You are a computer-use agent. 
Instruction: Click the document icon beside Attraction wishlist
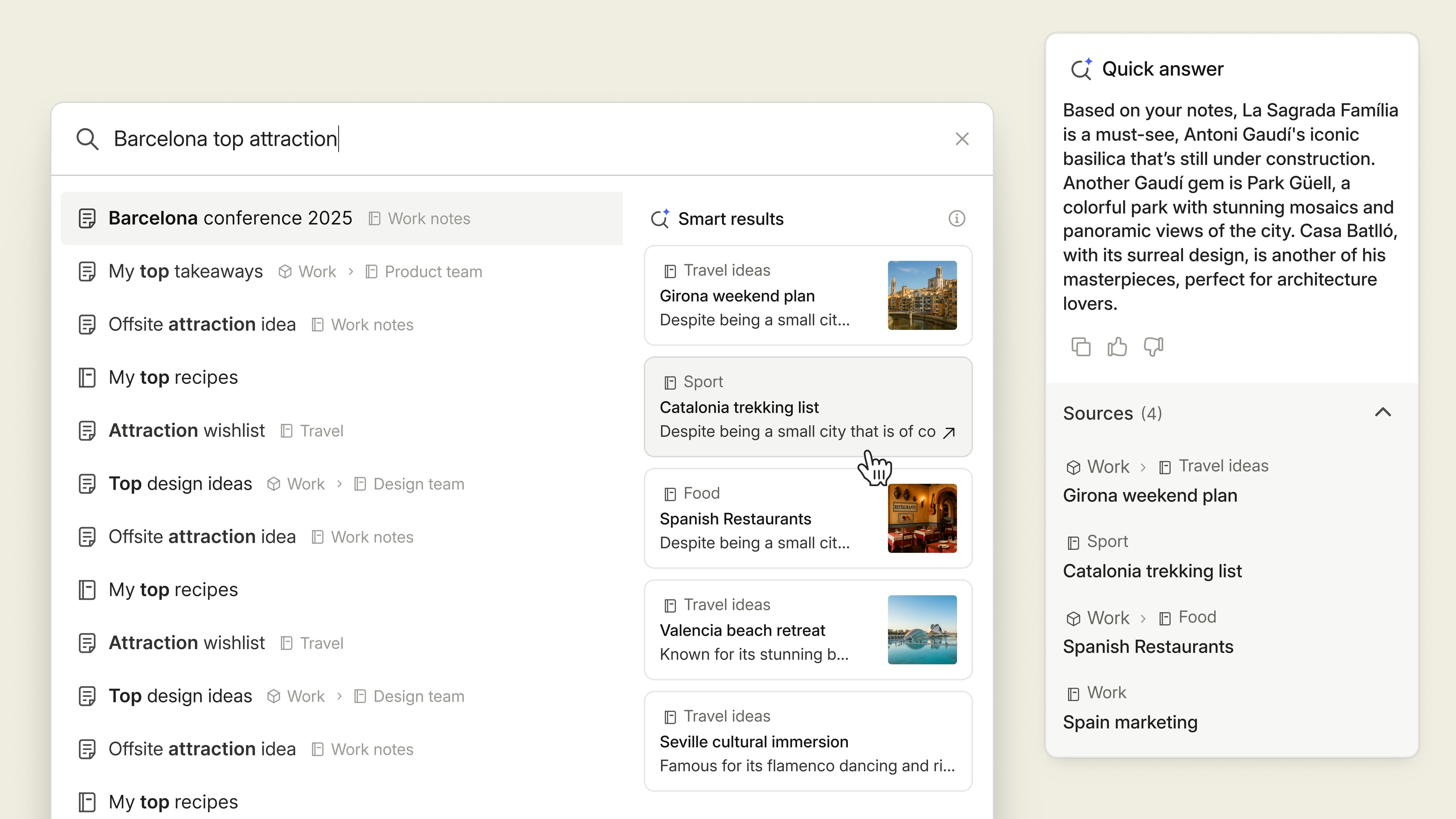(88, 430)
